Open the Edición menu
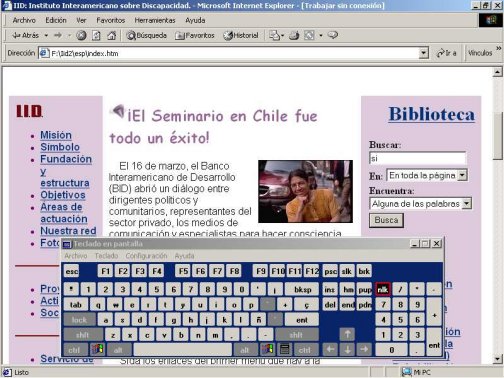 (x=56, y=20)
